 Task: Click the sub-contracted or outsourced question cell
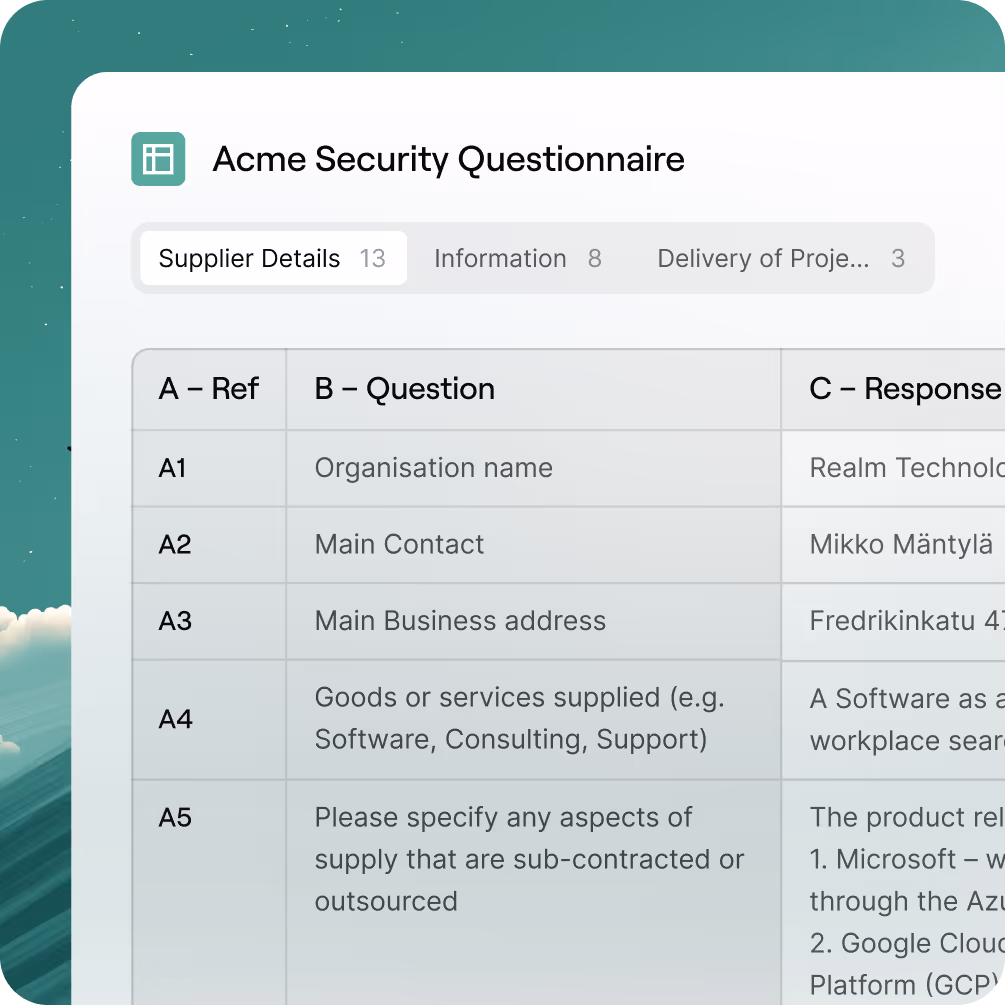[529, 859]
